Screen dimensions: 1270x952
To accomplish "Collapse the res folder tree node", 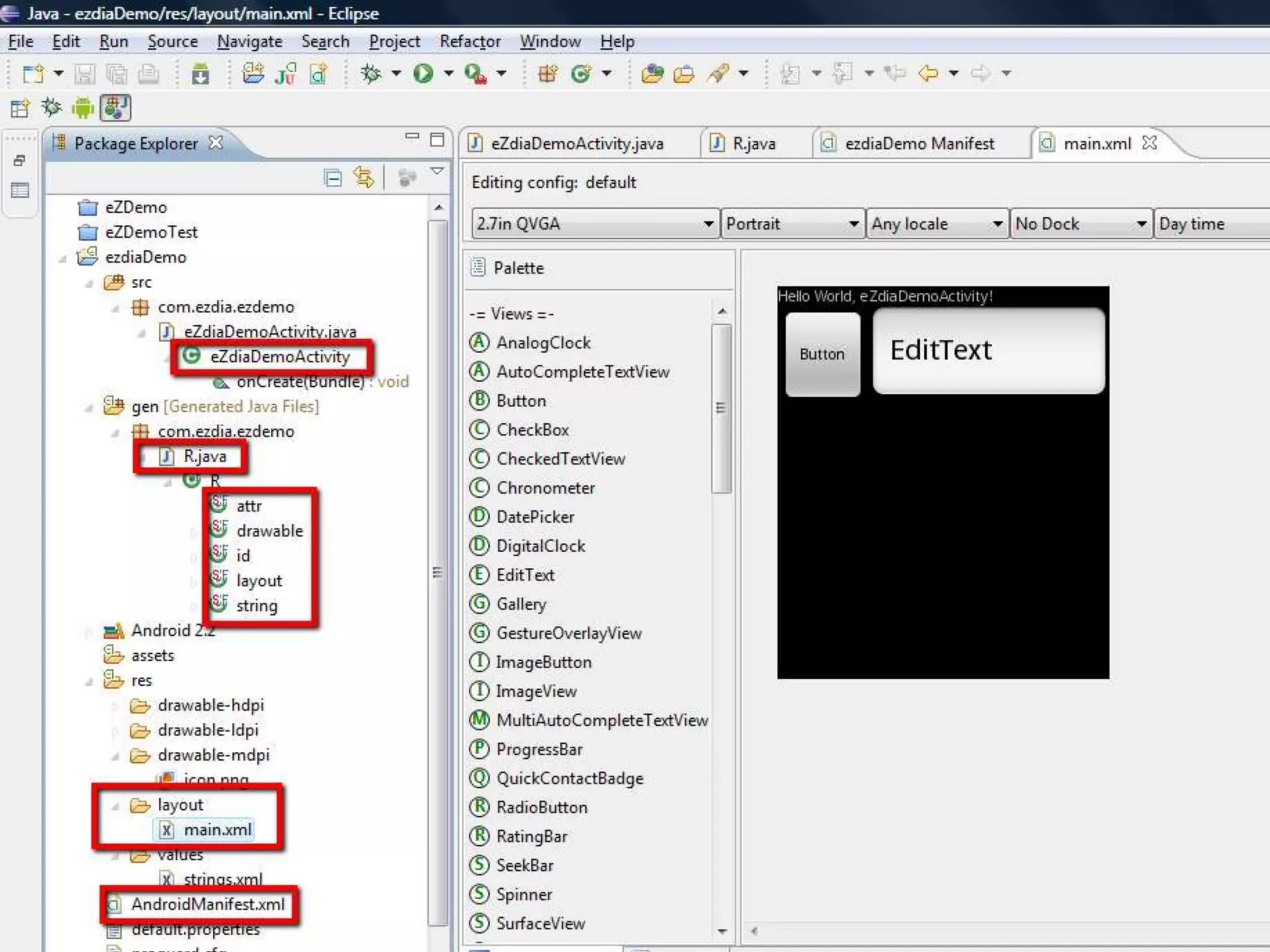I will click(x=89, y=682).
